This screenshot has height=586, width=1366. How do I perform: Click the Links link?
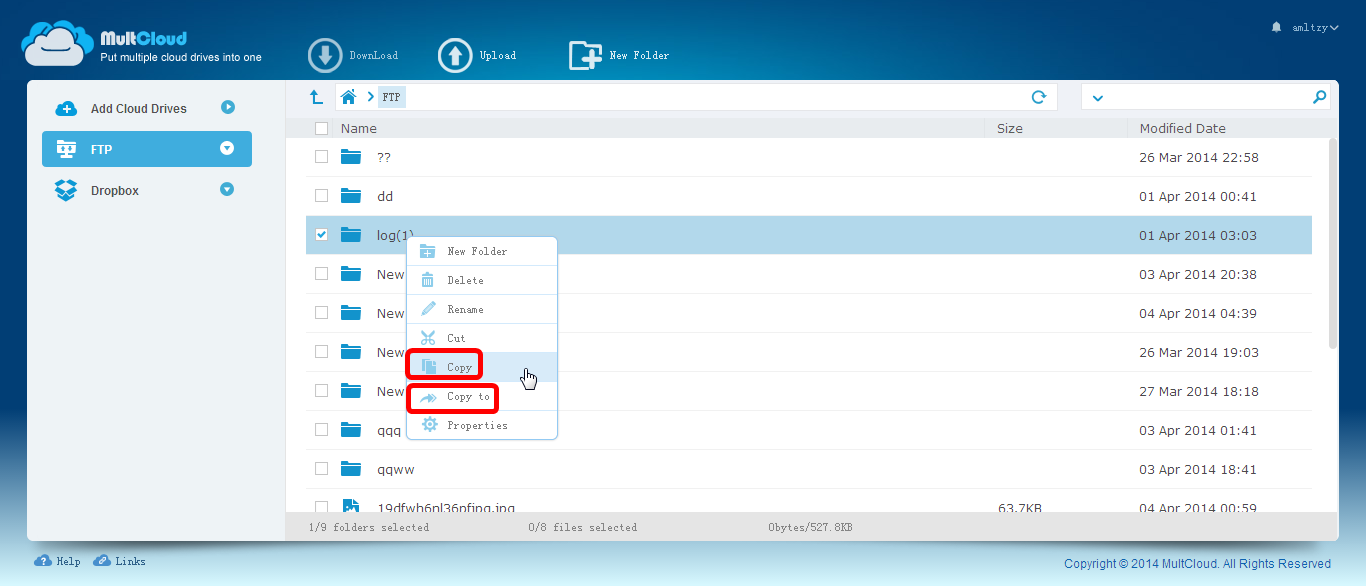130,562
